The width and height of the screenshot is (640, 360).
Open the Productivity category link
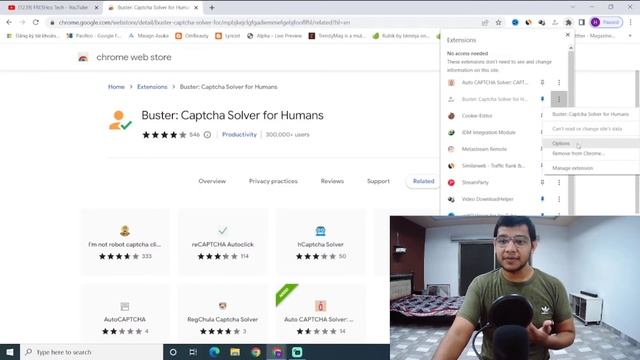(x=239, y=135)
